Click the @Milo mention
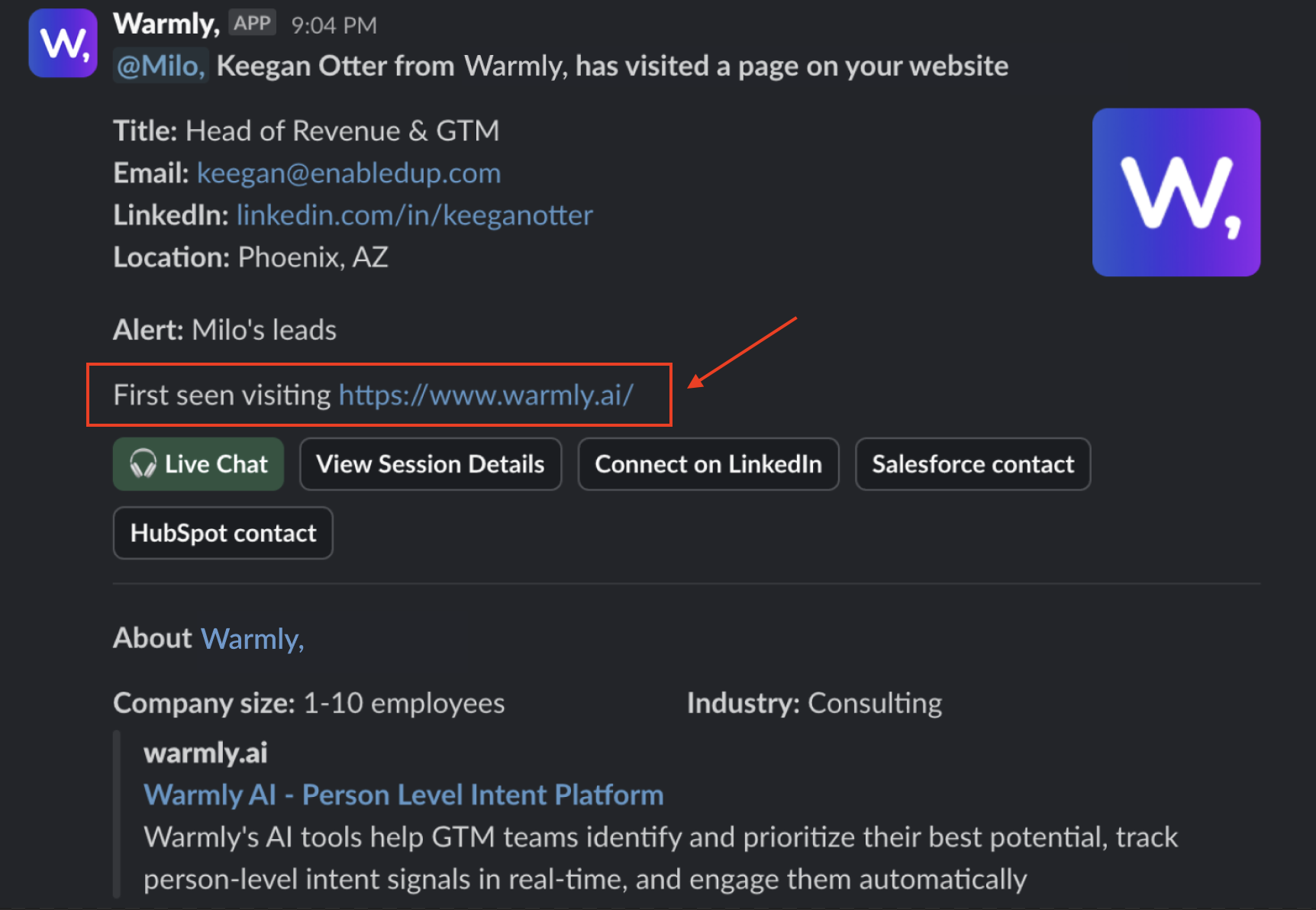 160,66
